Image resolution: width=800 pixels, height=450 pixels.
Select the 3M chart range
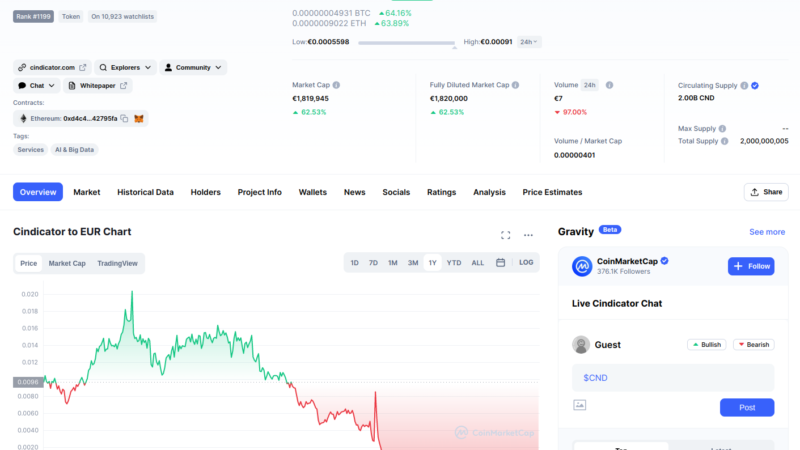coord(413,263)
